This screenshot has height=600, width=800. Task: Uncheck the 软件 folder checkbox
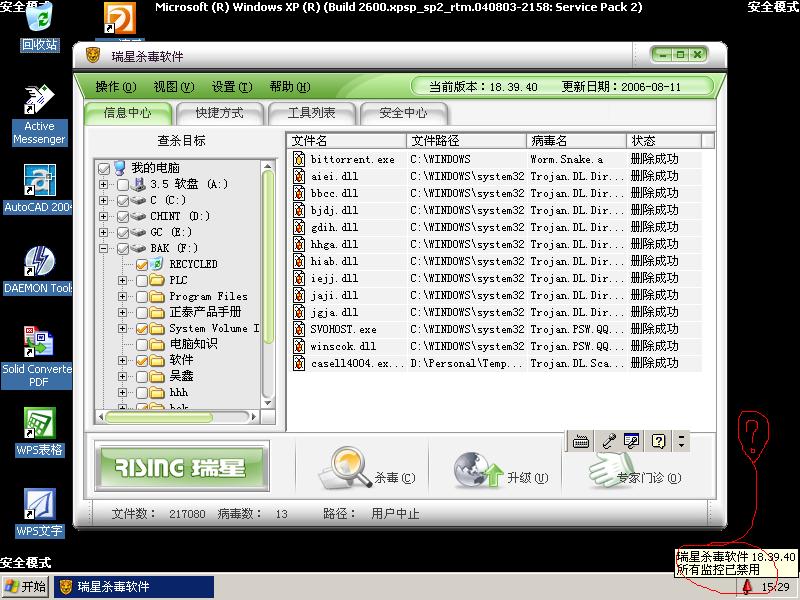tap(142, 361)
